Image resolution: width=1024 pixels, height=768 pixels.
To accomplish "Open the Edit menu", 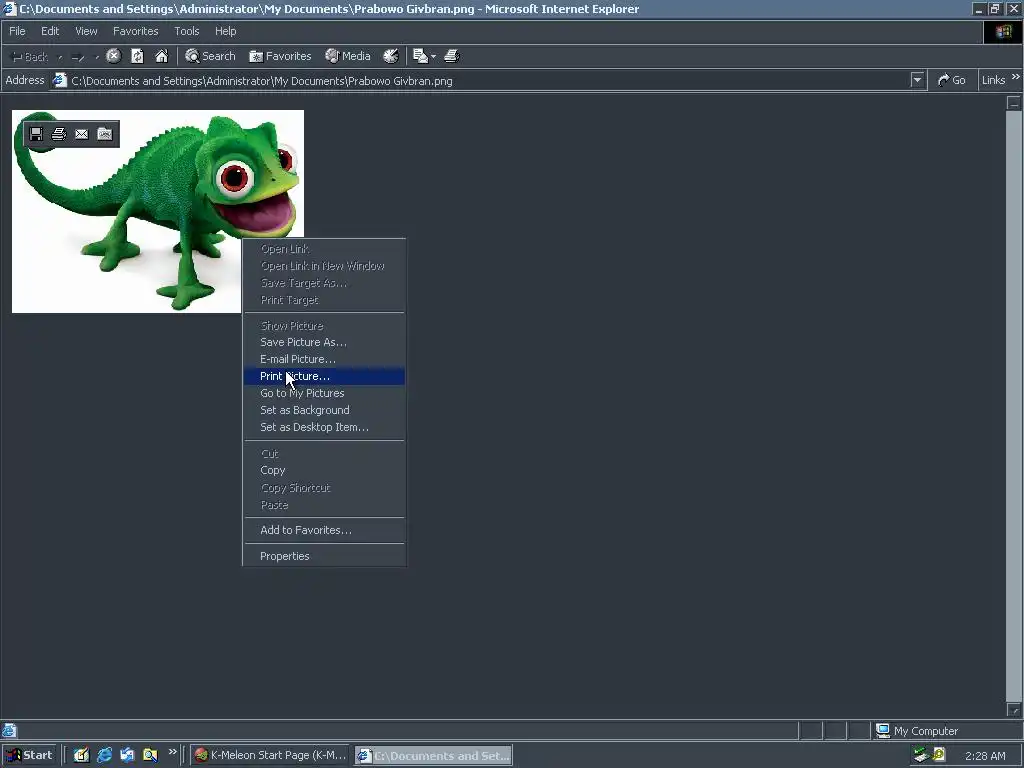I will (50, 31).
